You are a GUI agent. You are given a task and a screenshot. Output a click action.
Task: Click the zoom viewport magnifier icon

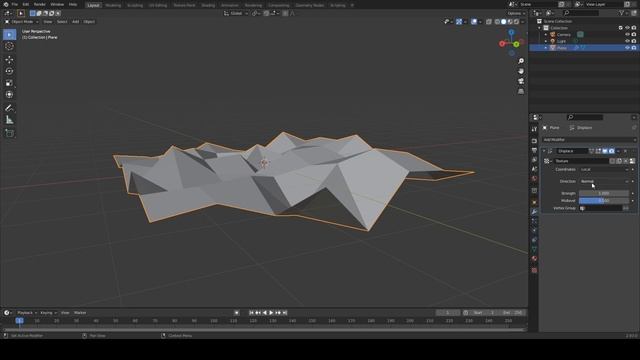(521, 61)
